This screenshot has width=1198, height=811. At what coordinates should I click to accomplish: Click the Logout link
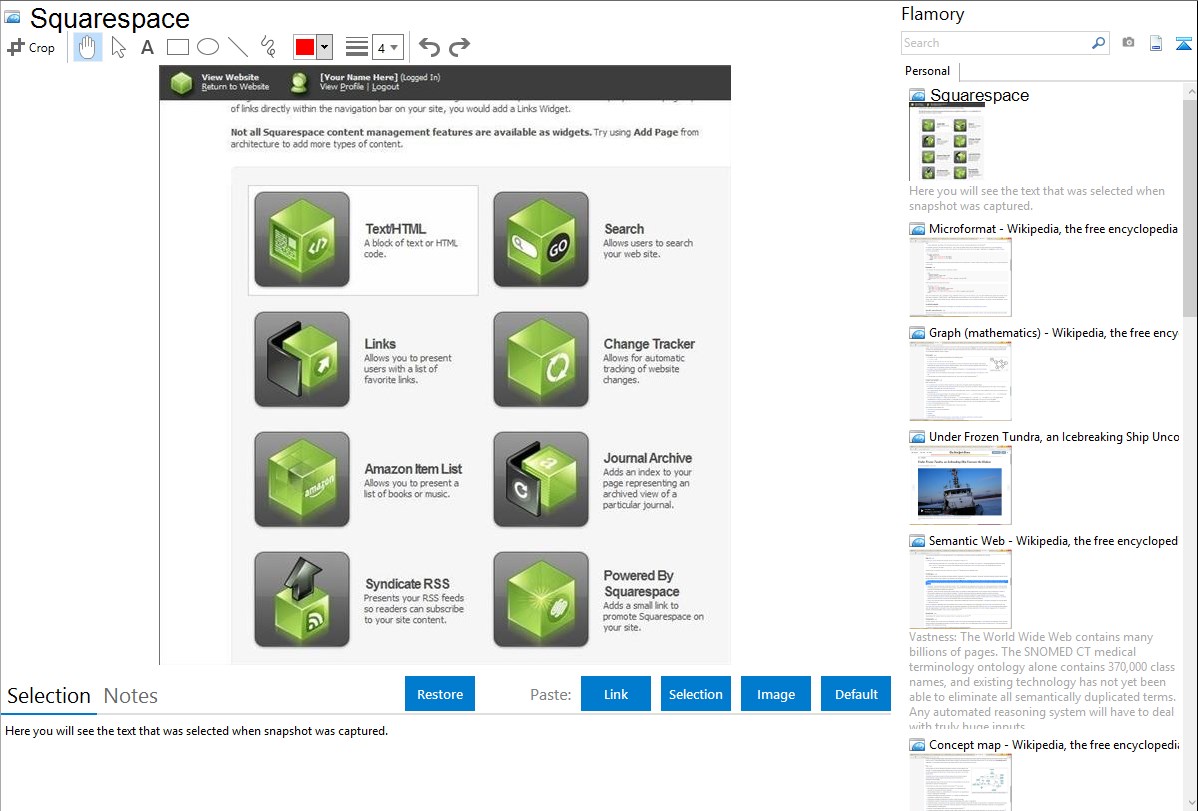click(386, 87)
